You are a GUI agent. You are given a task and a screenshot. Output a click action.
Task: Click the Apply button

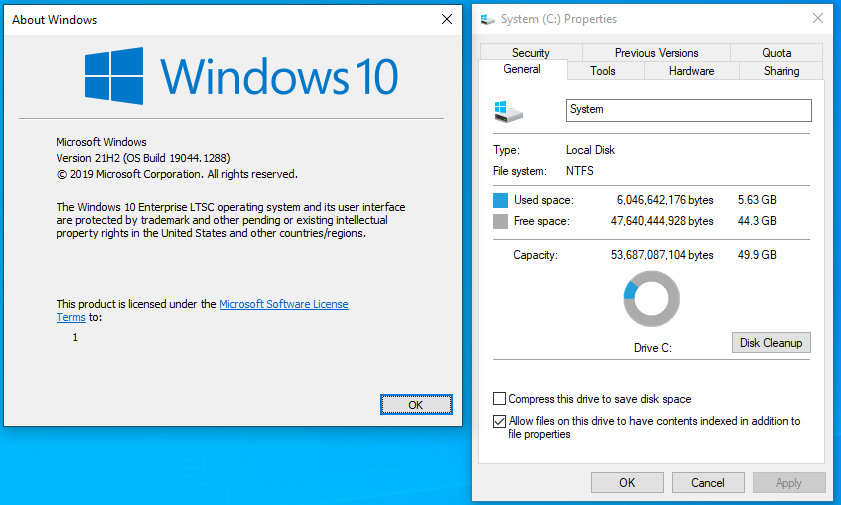(x=788, y=482)
